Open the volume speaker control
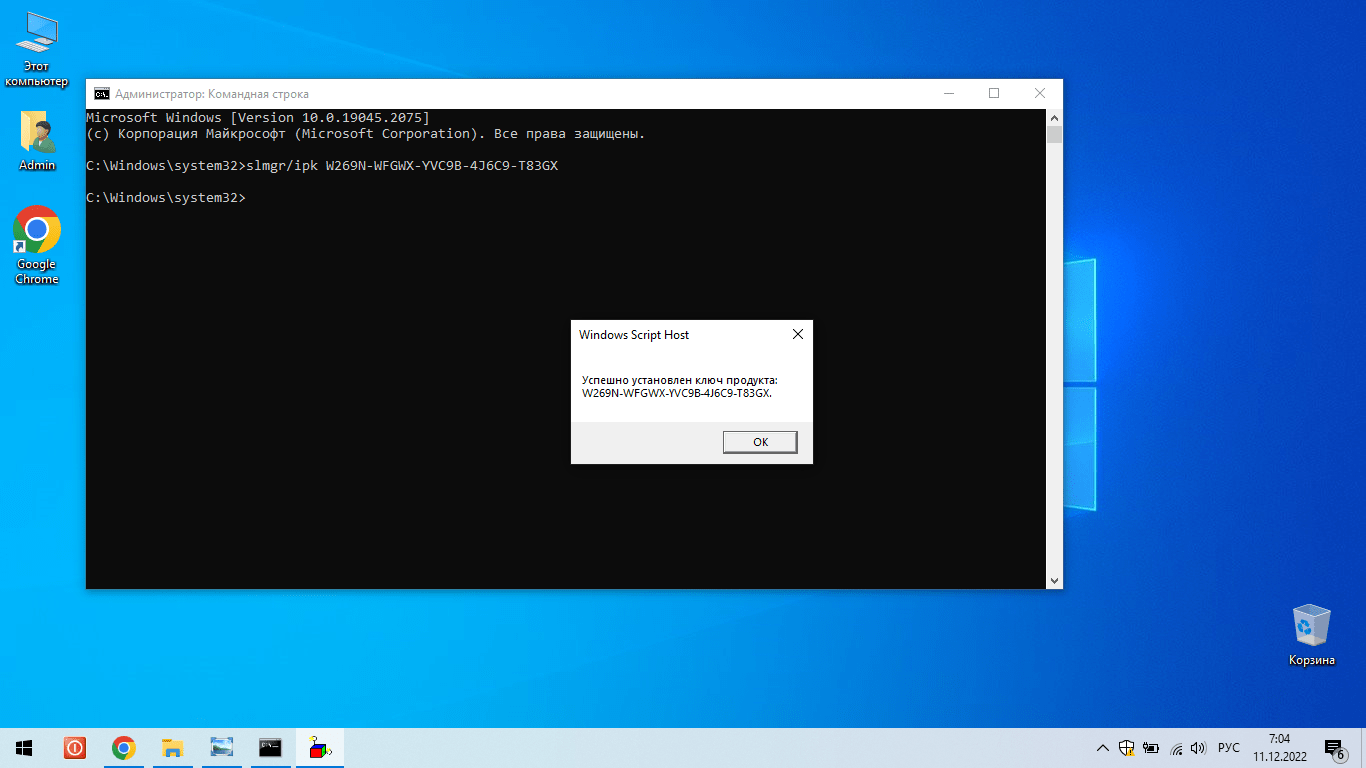This screenshot has width=1366, height=768. click(1199, 748)
